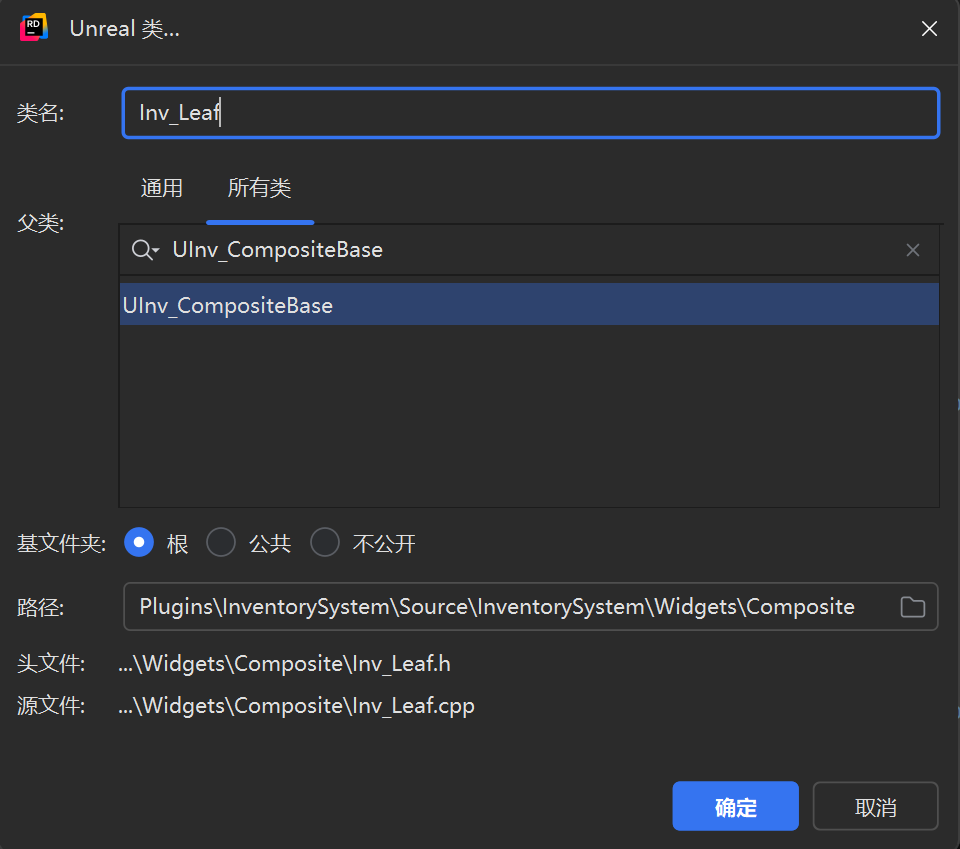
Task: Click the Unreal 类... dialog title
Action: click(124, 28)
